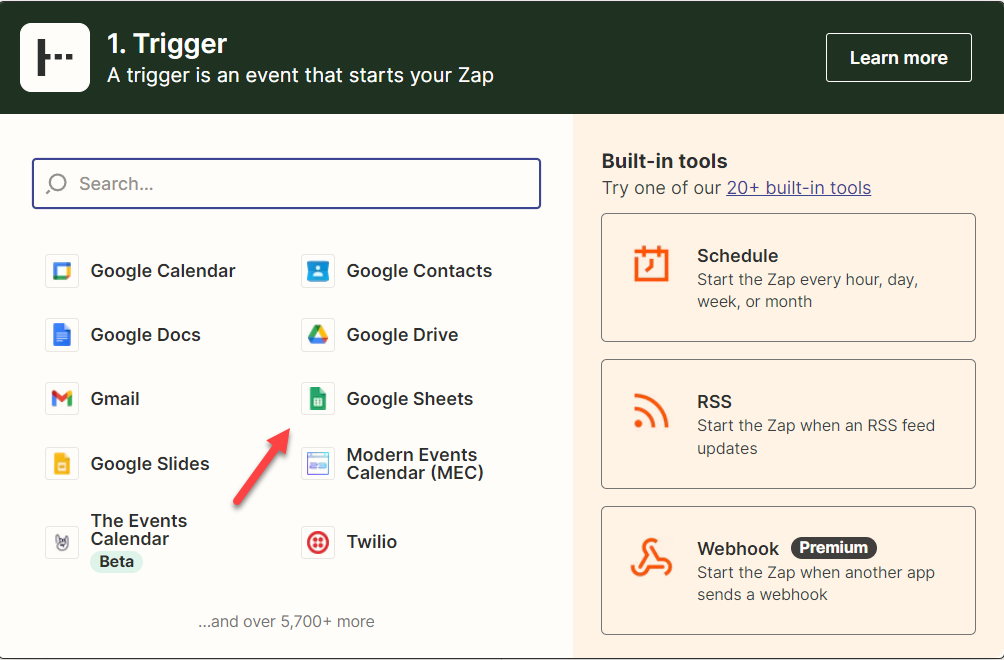Image resolution: width=1004 pixels, height=660 pixels.
Task: Click the Google Drive app icon
Action: point(318,335)
